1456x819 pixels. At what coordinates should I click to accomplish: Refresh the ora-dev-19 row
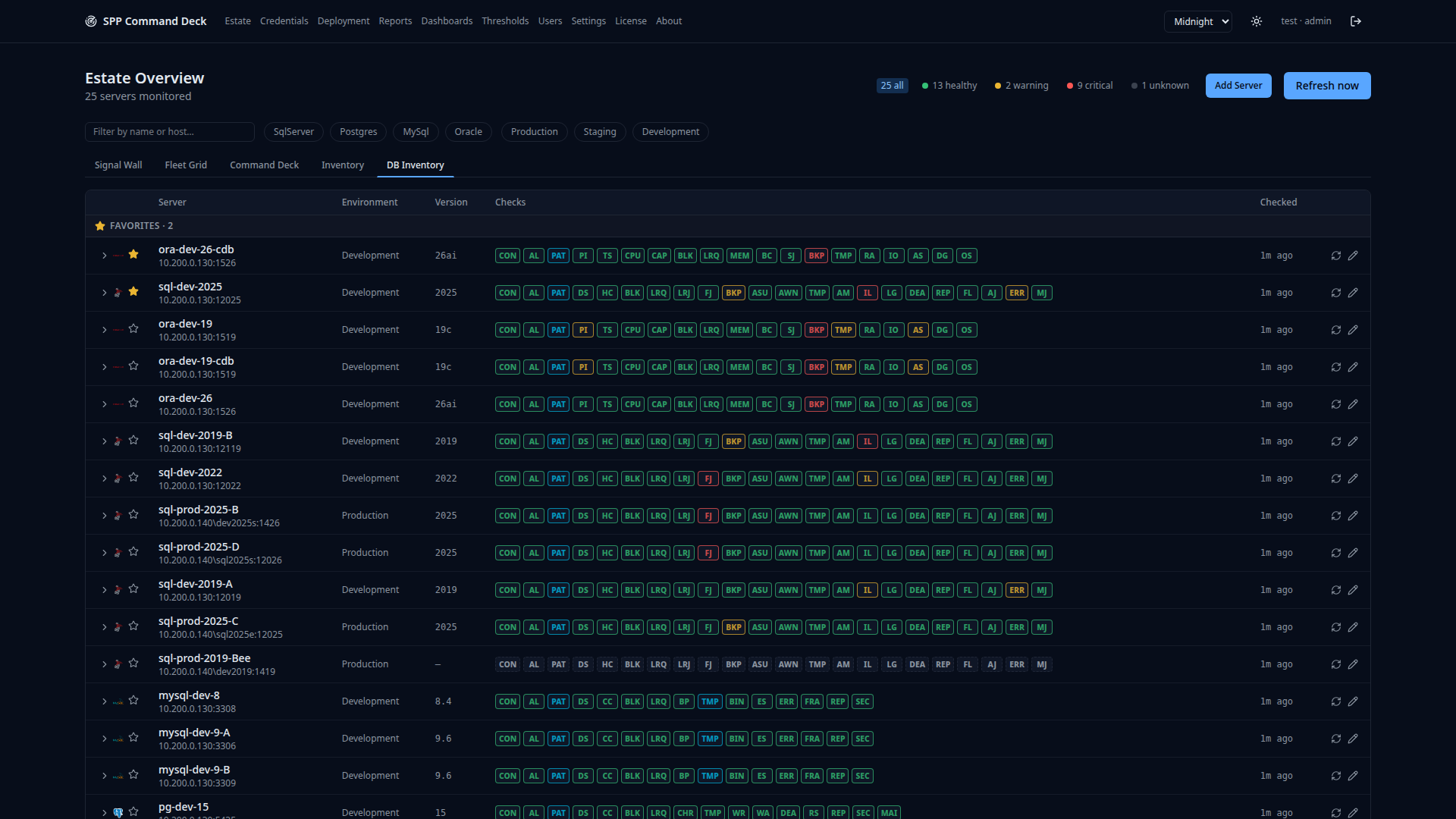(x=1336, y=330)
